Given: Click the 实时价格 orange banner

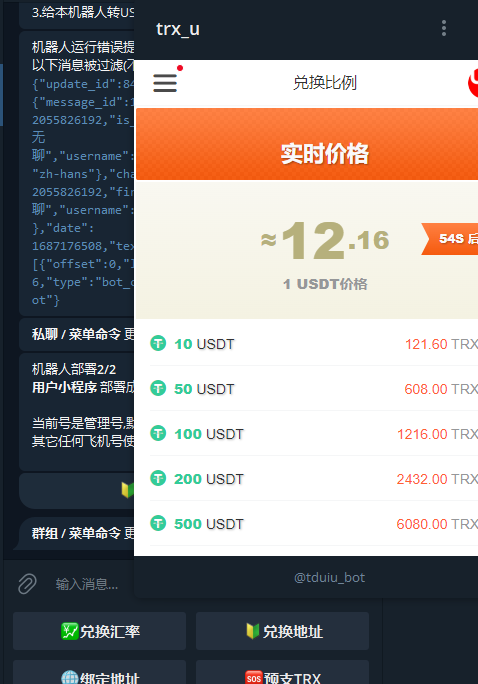Looking at the screenshot, I should pyautogui.click(x=307, y=144).
